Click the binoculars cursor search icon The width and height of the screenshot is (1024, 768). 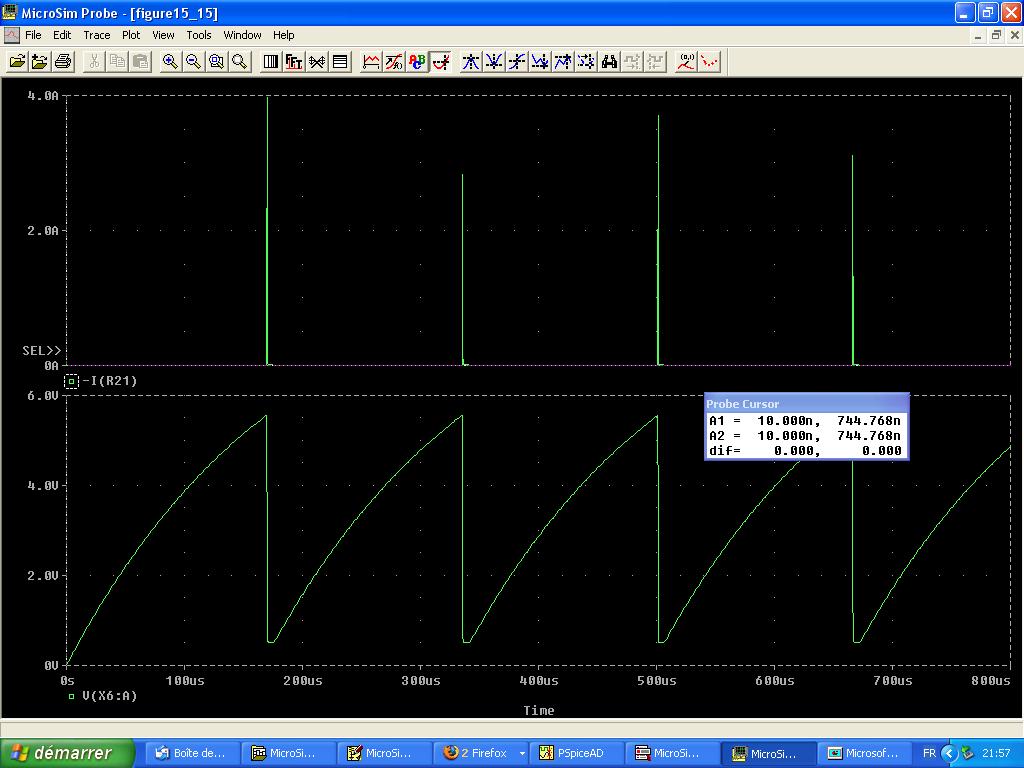tap(609, 62)
